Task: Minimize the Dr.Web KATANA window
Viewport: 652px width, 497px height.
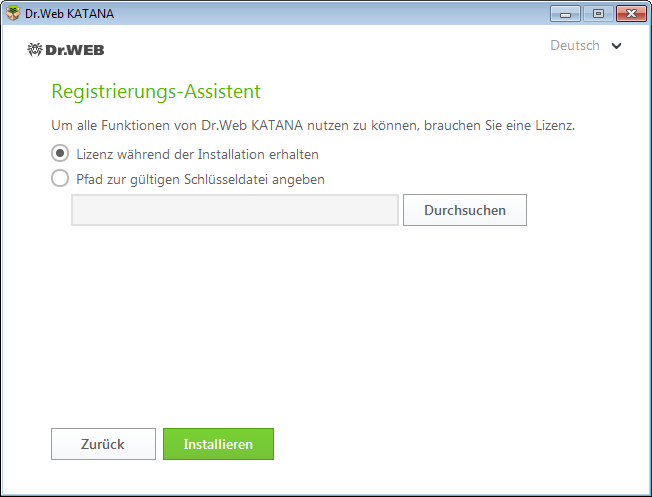Action: point(565,14)
